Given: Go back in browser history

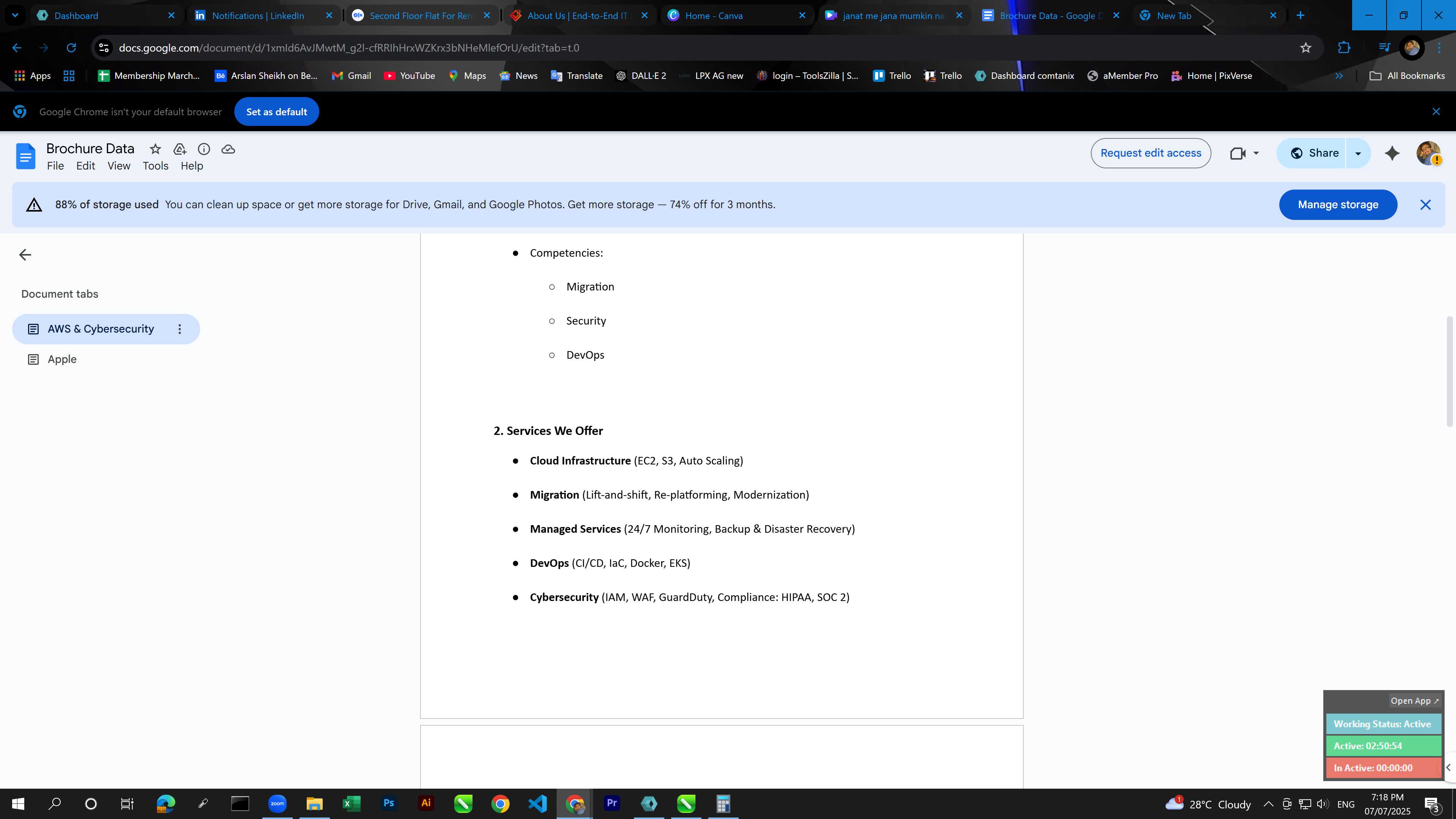Looking at the screenshot, I should (17, 48).
